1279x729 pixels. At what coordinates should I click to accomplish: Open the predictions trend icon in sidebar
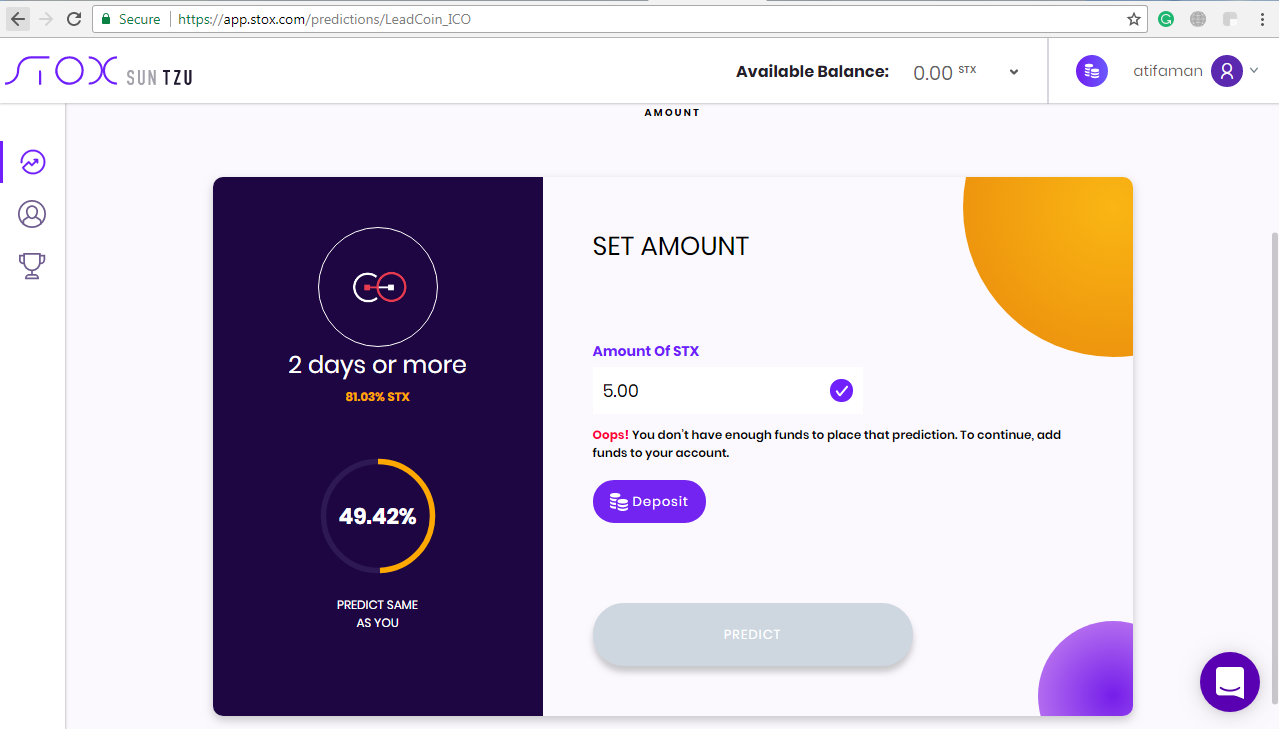32,162
